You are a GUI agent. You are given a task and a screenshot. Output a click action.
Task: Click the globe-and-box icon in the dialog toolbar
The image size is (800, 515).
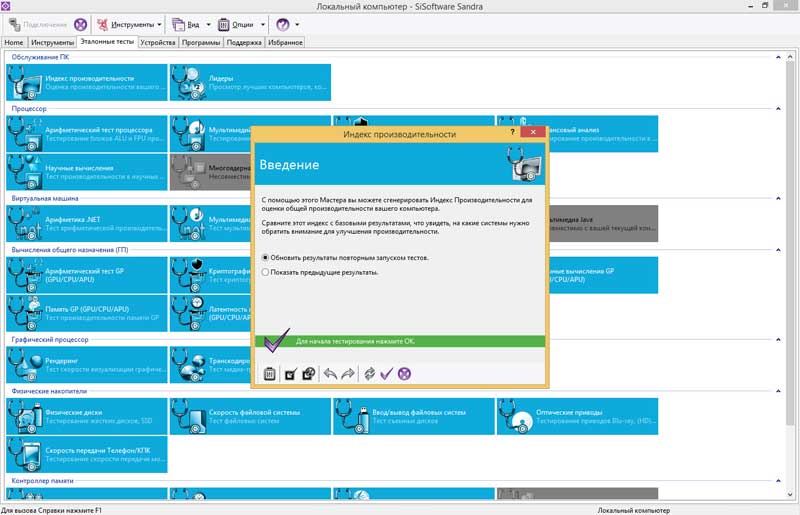[x=309, y=374]
